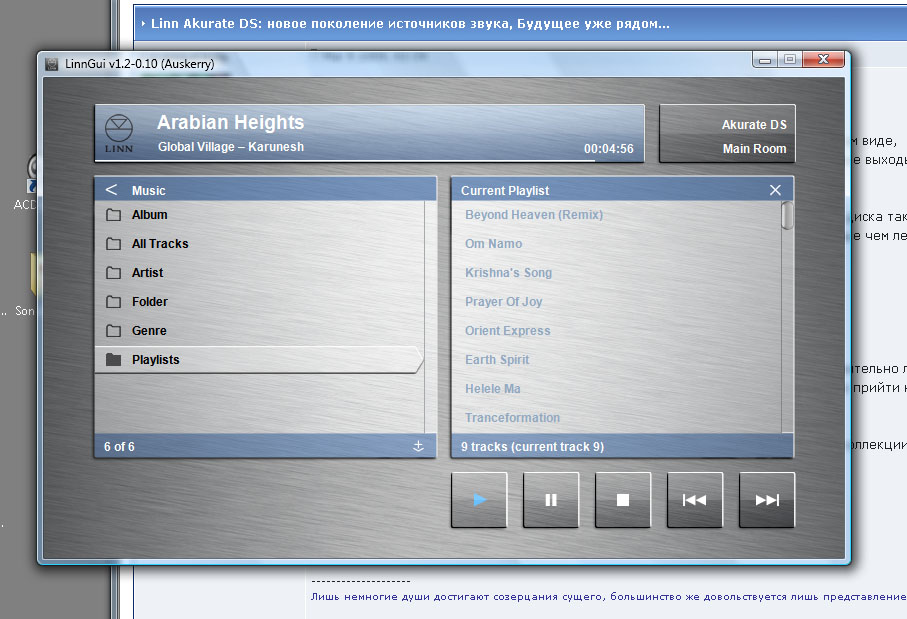The width and height of the screenshot is (907, 619).
Task: Click the filled Playlists folder icon
Action: 113,359
